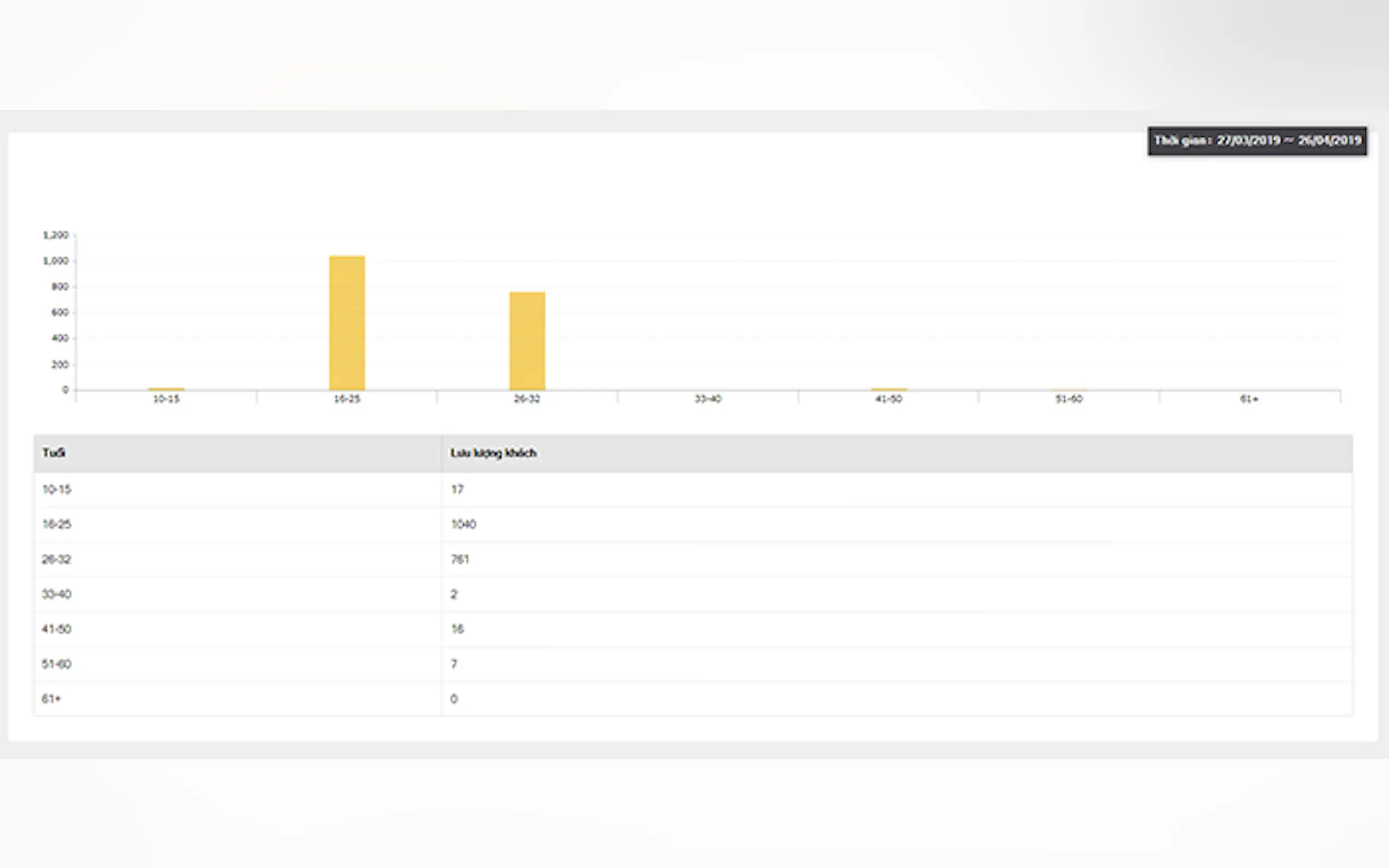Click the 1,200 y-axis label
Viewport: 1389px width, 868px height.
56,236
